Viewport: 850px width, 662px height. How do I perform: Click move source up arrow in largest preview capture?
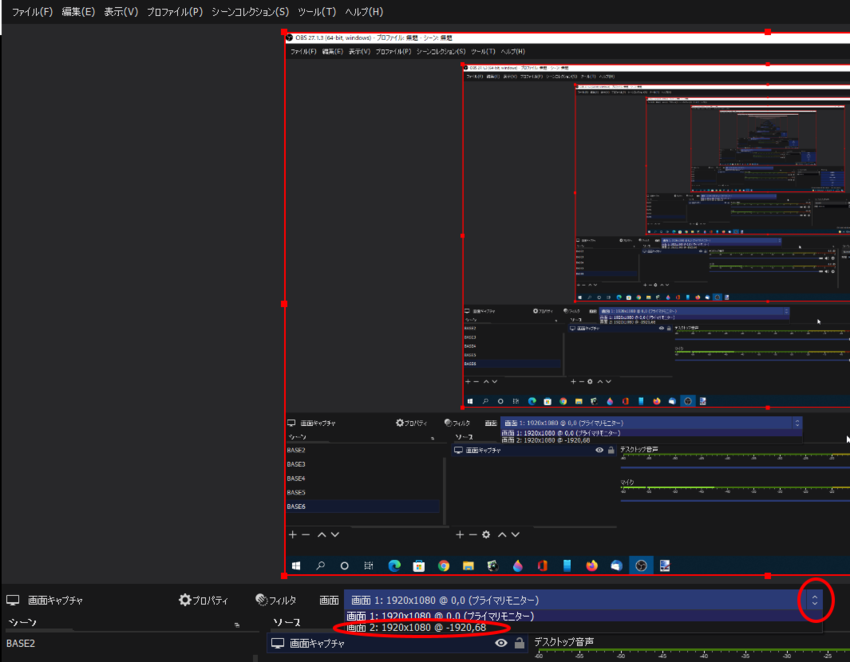503,535
